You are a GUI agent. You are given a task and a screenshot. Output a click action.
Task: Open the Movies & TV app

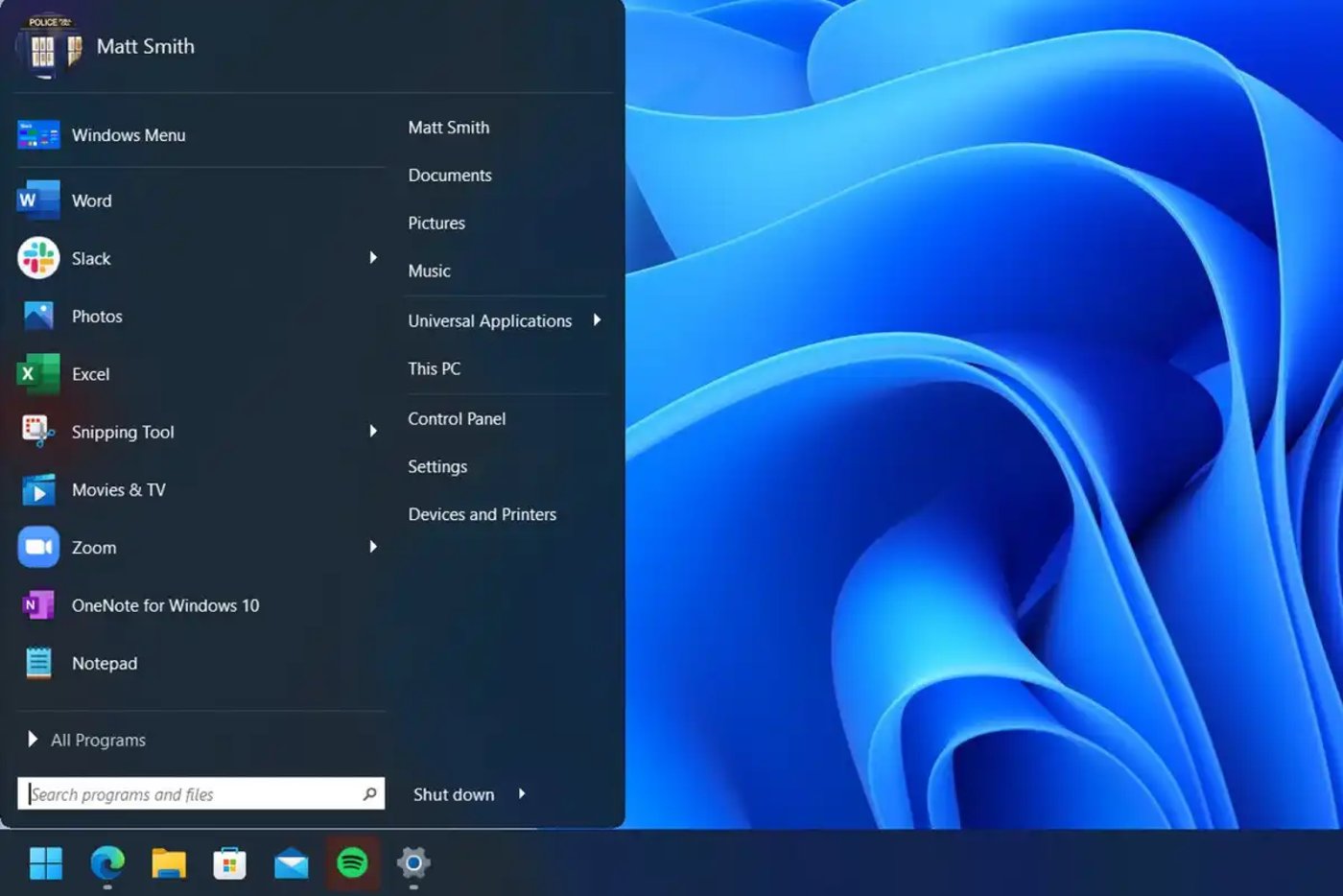pyautogui.click(x=119, y=489)
